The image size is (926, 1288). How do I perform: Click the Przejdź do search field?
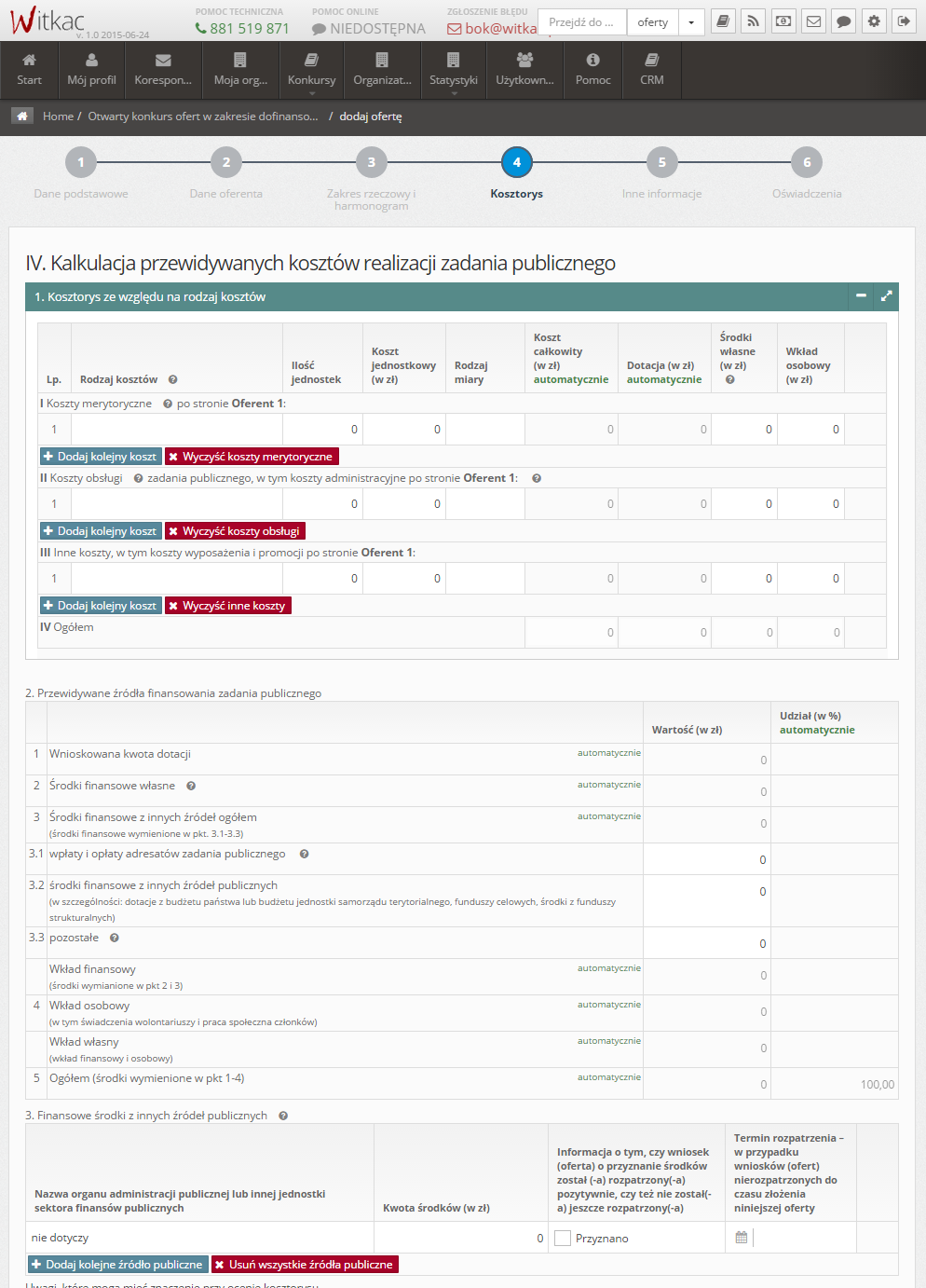[x=581, y=22]
